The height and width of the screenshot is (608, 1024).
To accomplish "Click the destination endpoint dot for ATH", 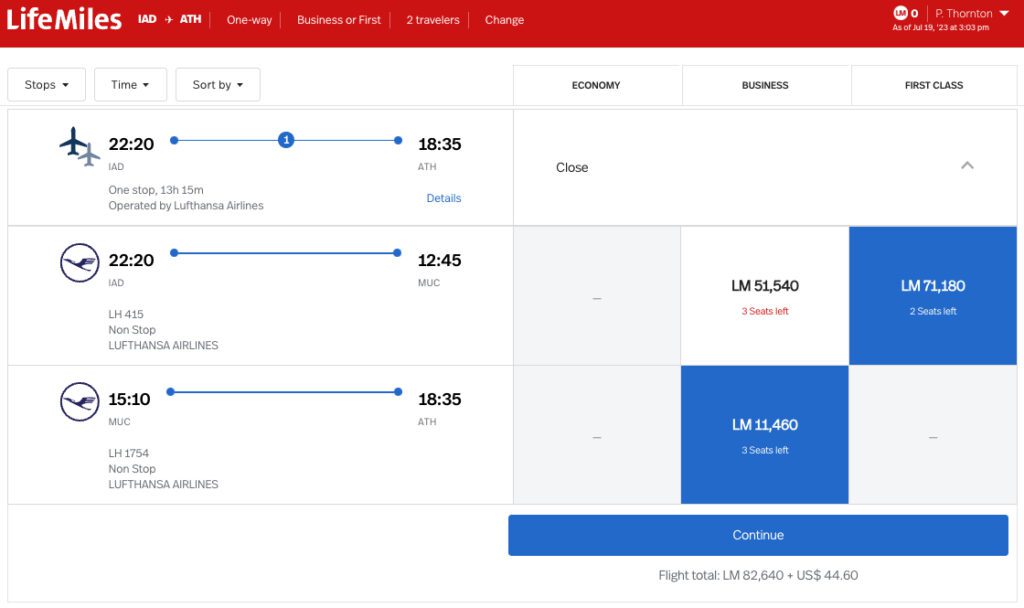I will 397,140.
